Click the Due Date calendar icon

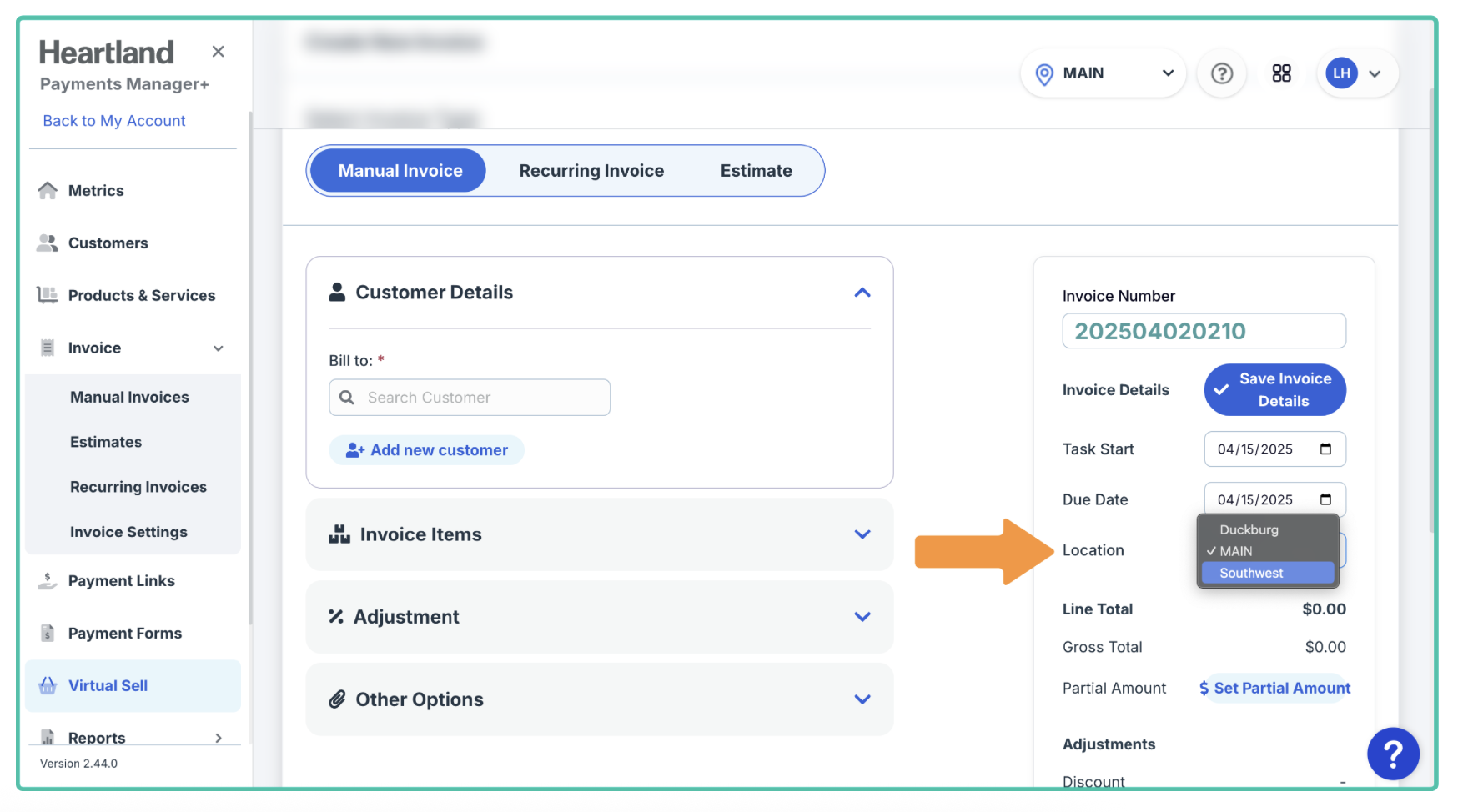[1325, 499]
